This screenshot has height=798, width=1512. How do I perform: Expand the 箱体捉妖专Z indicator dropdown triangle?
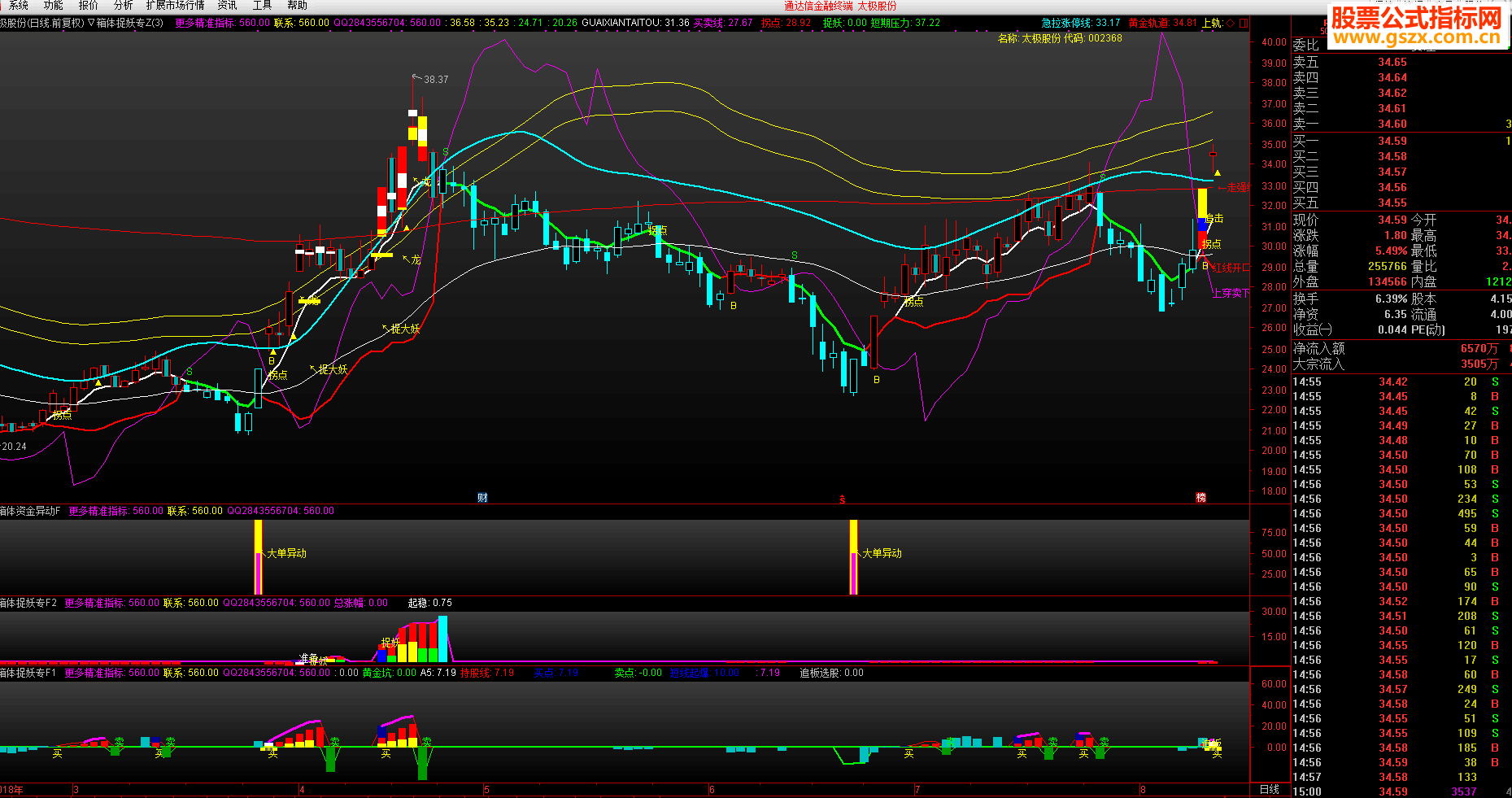91,23
